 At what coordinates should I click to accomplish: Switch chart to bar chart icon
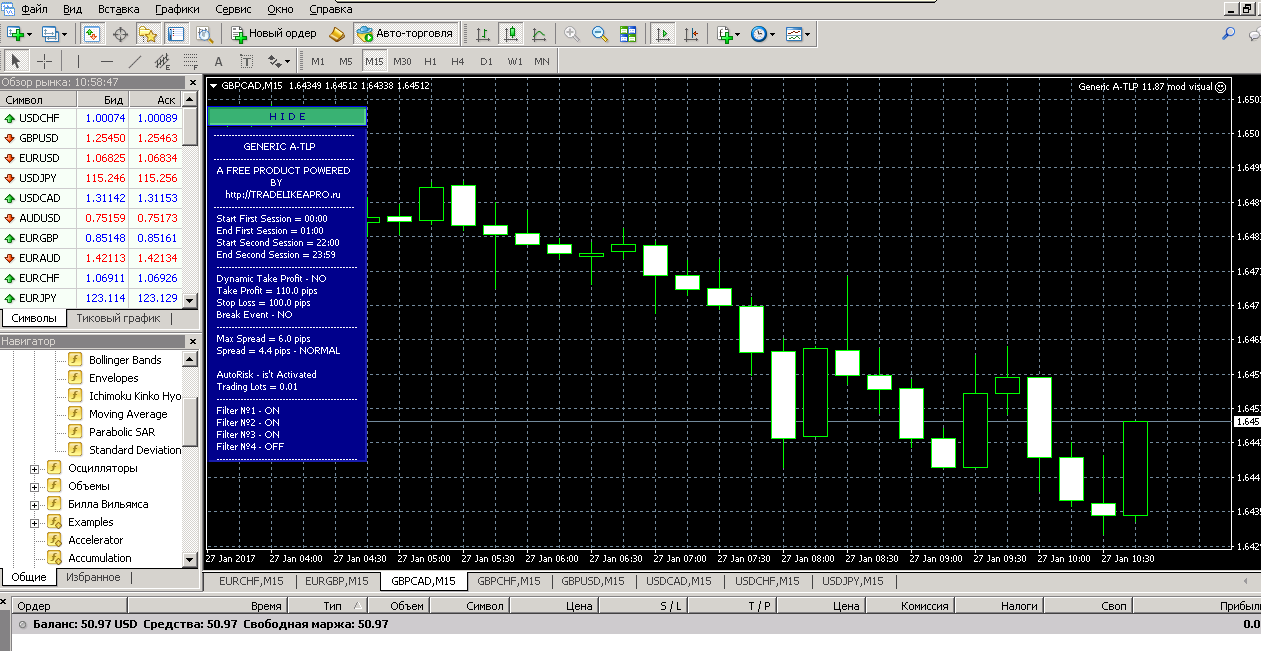pyautogui.click(x=483, y=34)
